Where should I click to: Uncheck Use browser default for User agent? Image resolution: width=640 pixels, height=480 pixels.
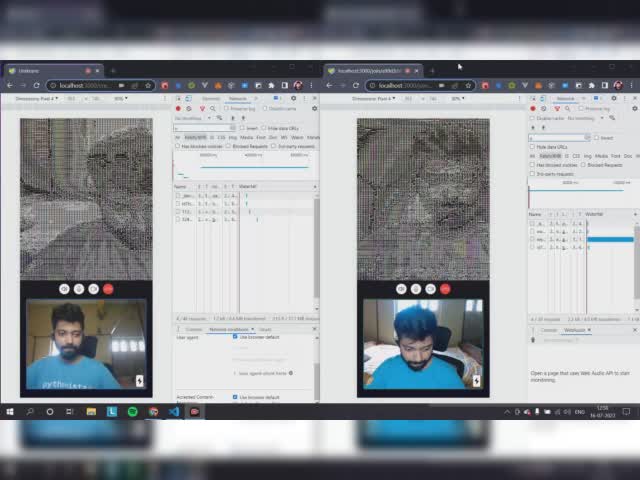click(235, 337)
